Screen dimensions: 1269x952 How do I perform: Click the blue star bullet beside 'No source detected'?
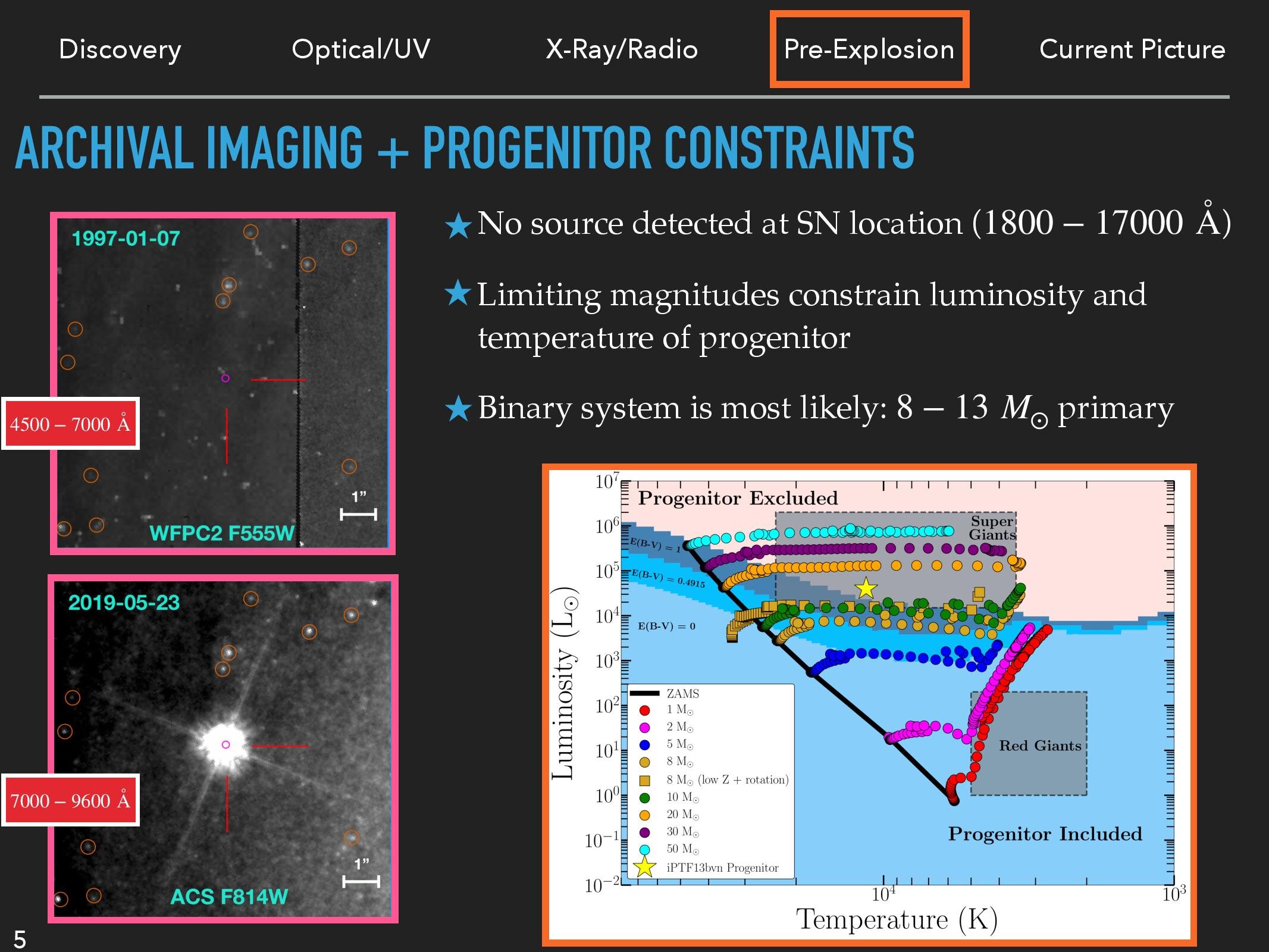[458, 226]
